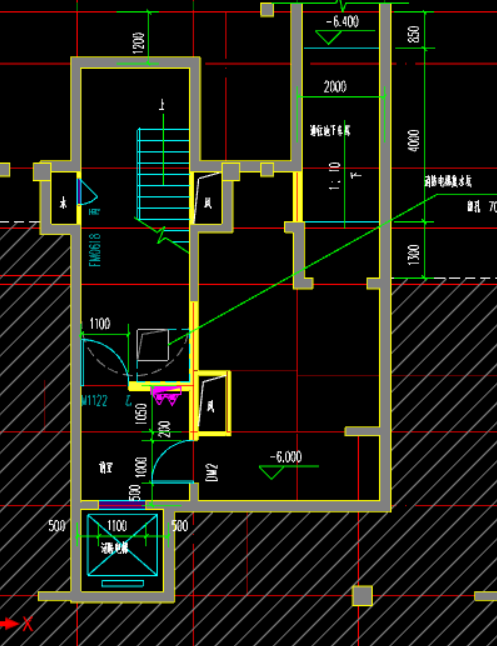The height and width of the screenshot is (646, 497).
Task: Select the elevation triangle under -6.400
Action: 328,37
